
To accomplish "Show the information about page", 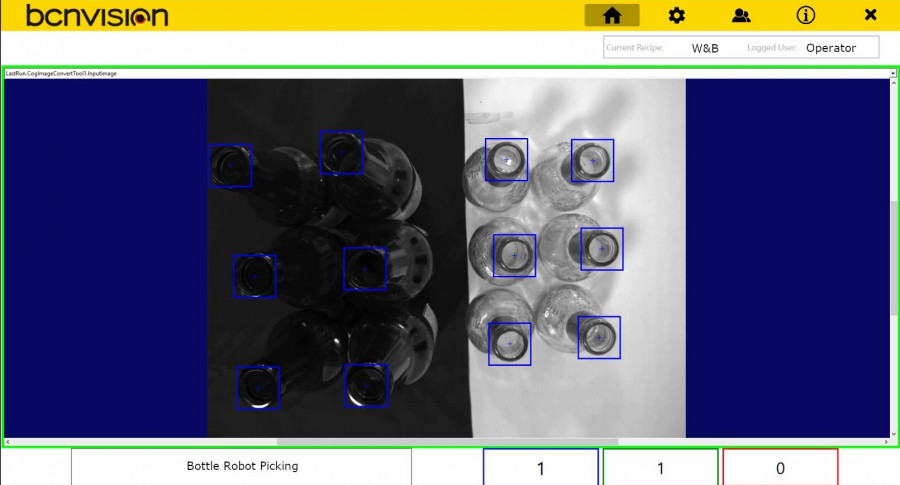I will [805, 15].
